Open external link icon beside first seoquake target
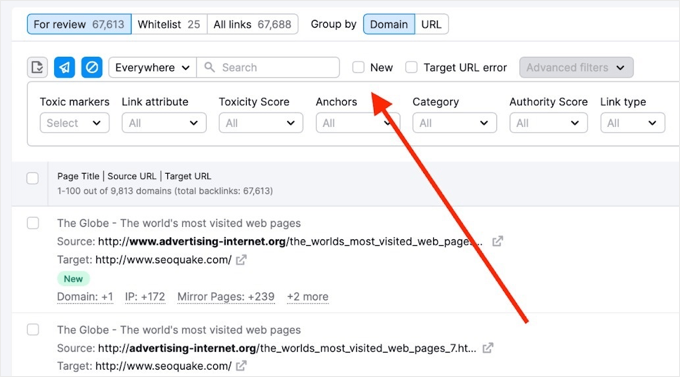The width and height of the screenshot is (680, 377). tap(241, 260)
